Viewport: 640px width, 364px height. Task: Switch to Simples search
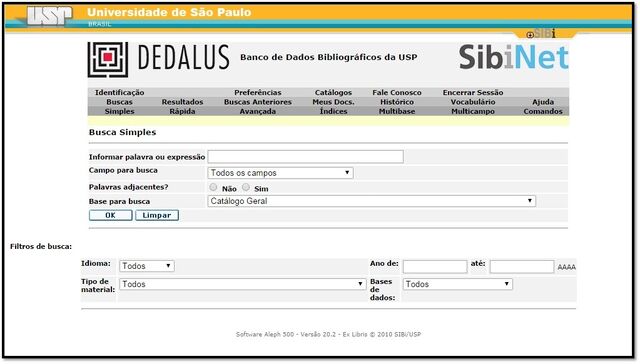(120, 111)
